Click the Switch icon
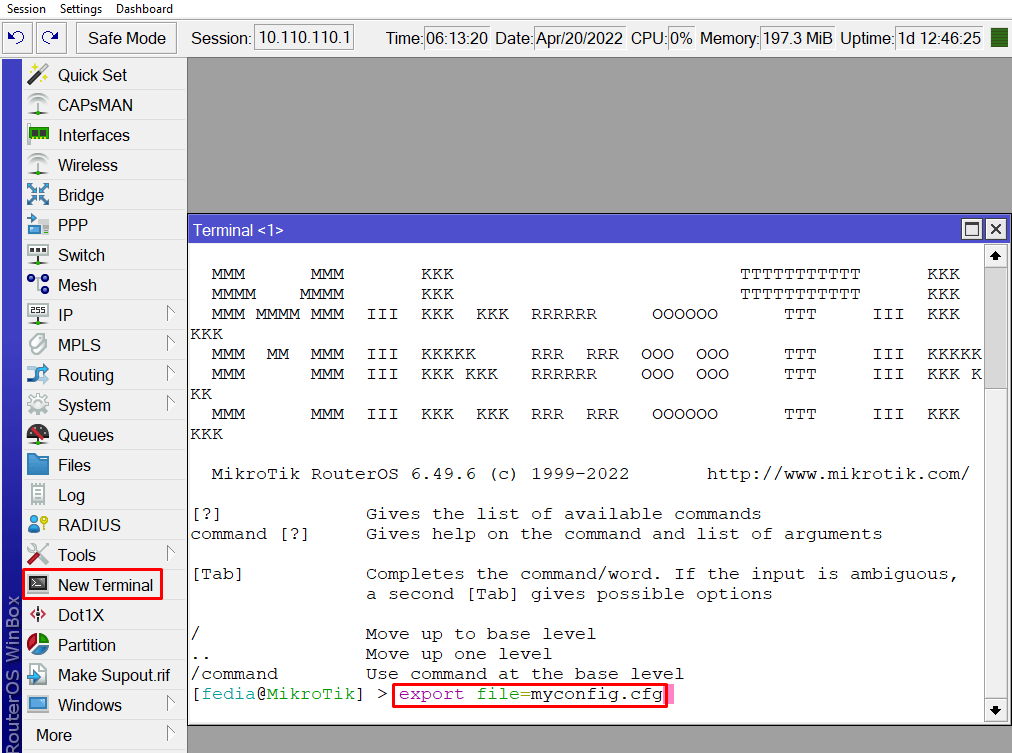 (38, 254)
